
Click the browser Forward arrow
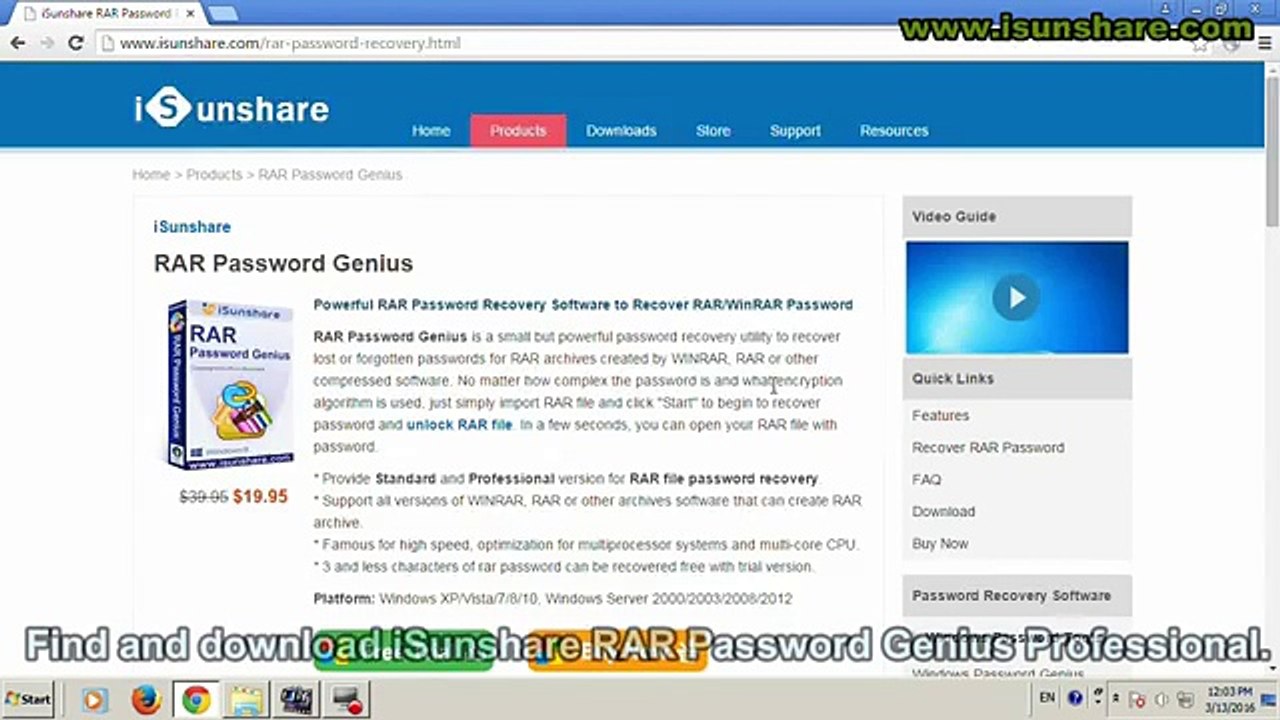click(46, 43)
